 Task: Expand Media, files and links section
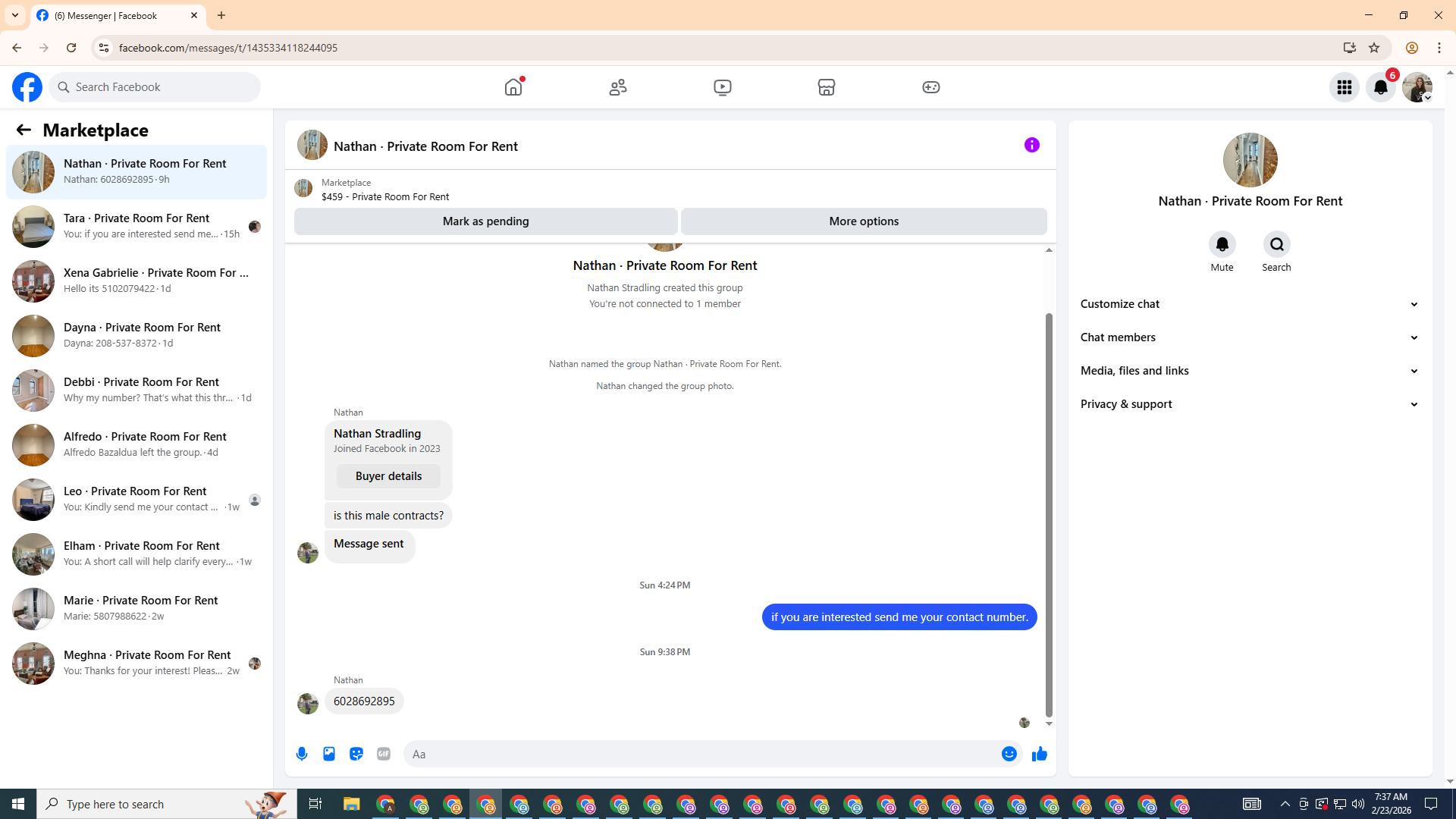[1250, 371]
